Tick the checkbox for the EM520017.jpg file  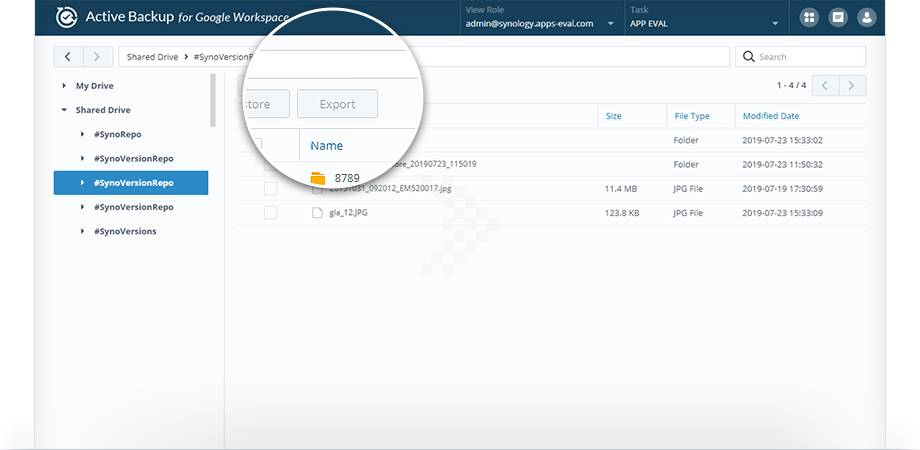[x=270, y=188]
